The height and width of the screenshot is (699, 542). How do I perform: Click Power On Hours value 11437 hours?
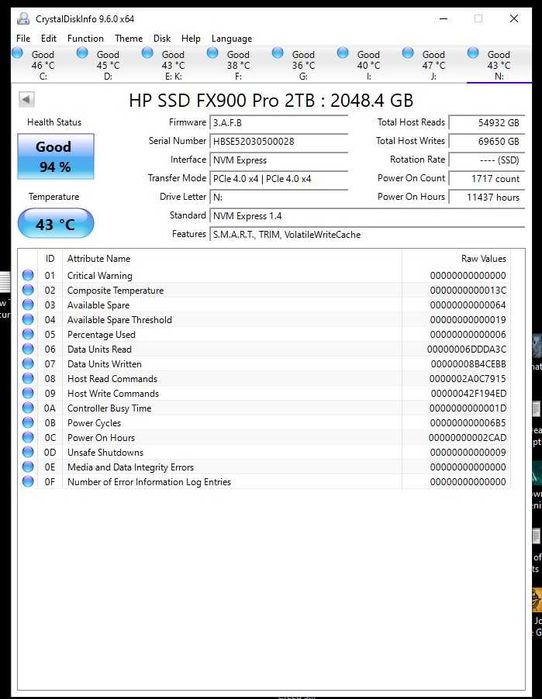click(486, 197)
